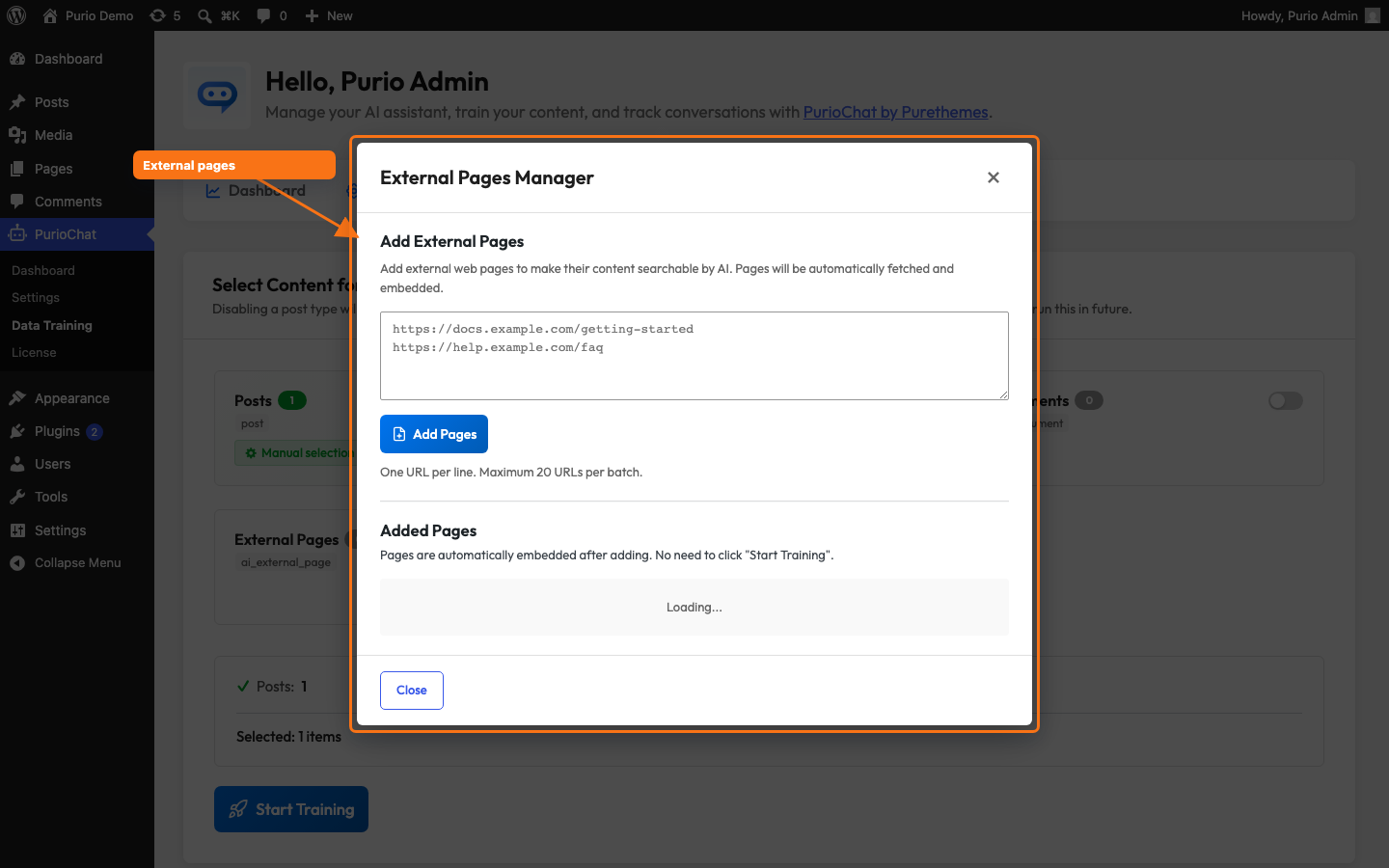Open Comments in the sidebar menu

tap(77, 202)
